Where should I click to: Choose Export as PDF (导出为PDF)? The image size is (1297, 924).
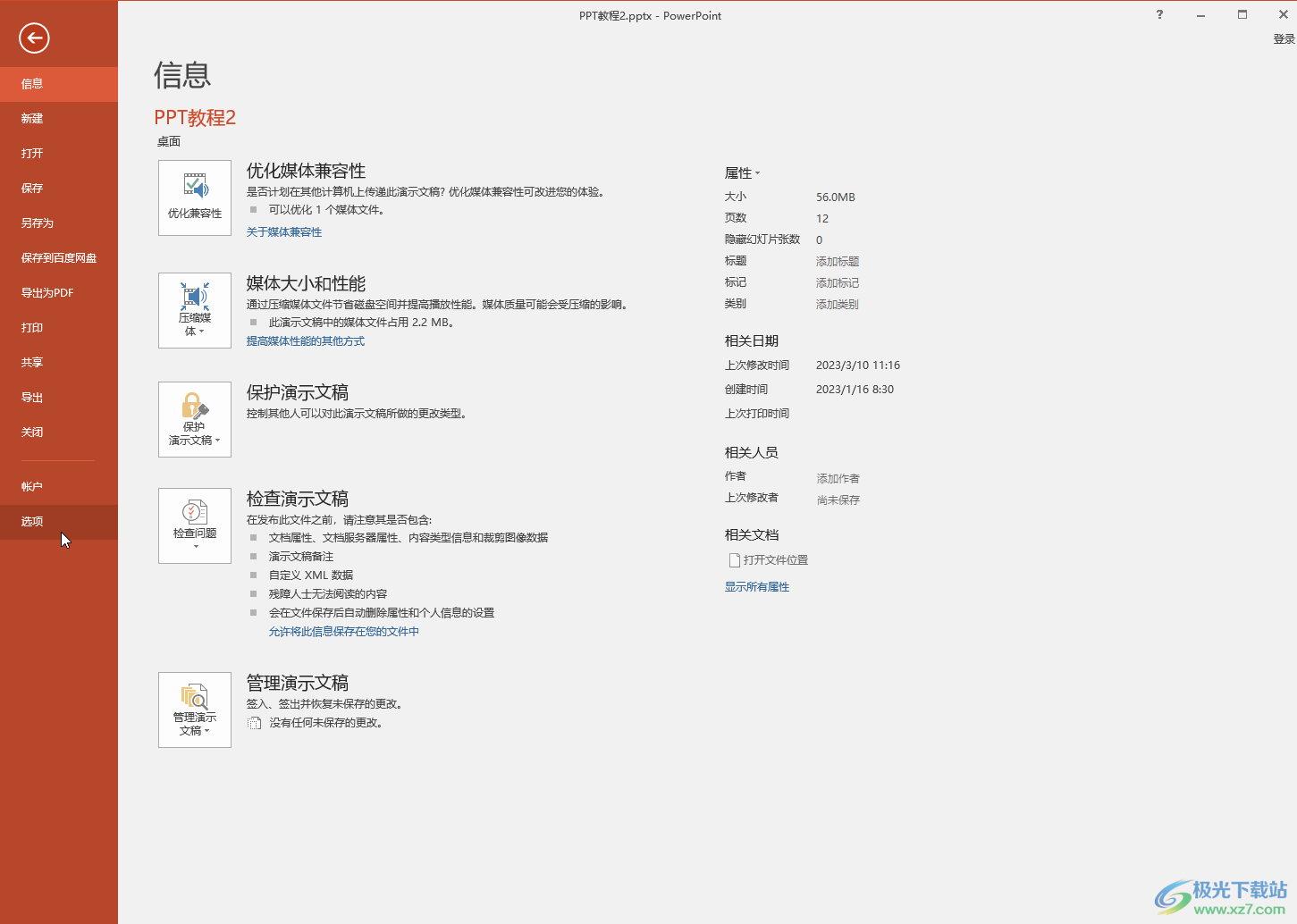click(x=59, y=293)
